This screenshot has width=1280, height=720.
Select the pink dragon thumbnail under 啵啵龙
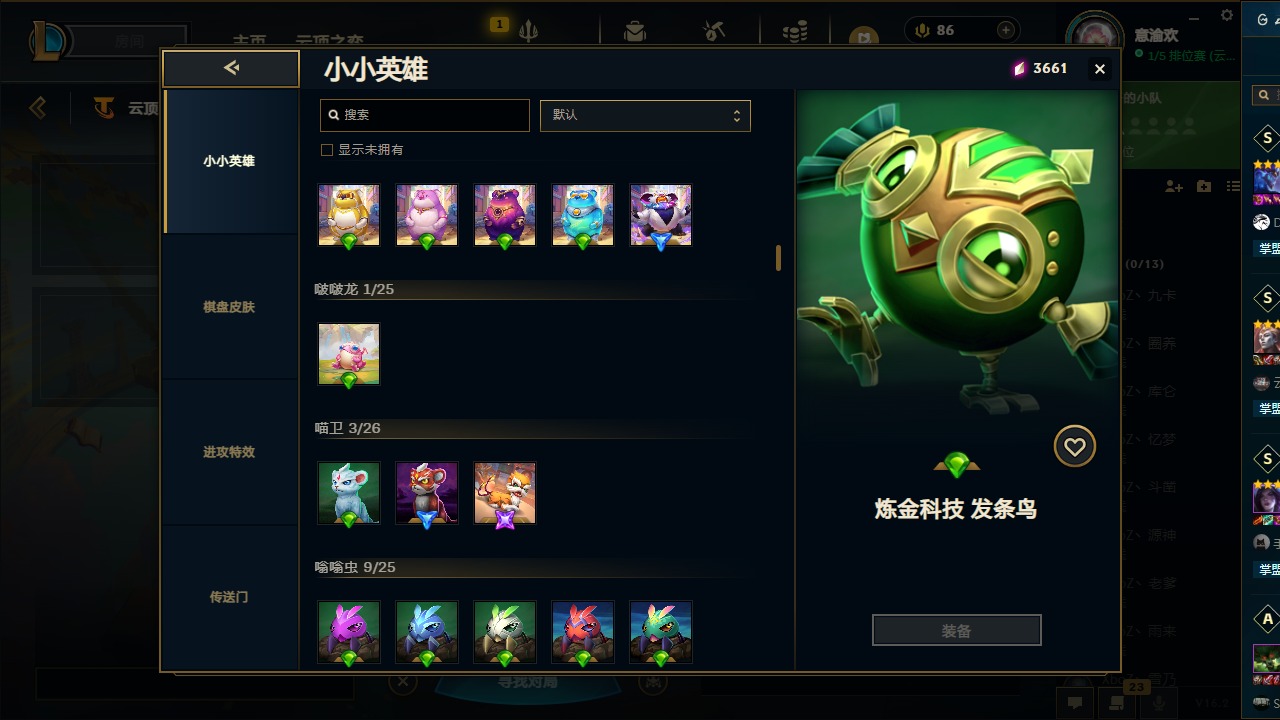pos(349,354)
